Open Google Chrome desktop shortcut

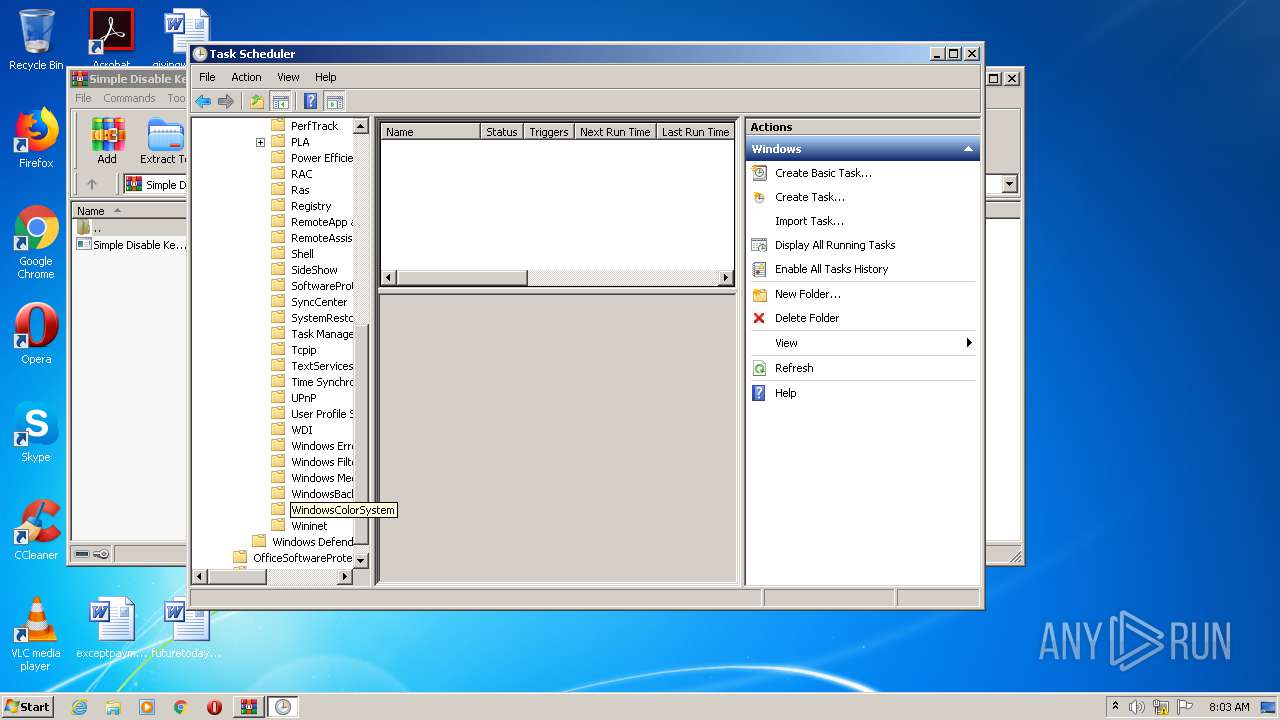(36, 243)
